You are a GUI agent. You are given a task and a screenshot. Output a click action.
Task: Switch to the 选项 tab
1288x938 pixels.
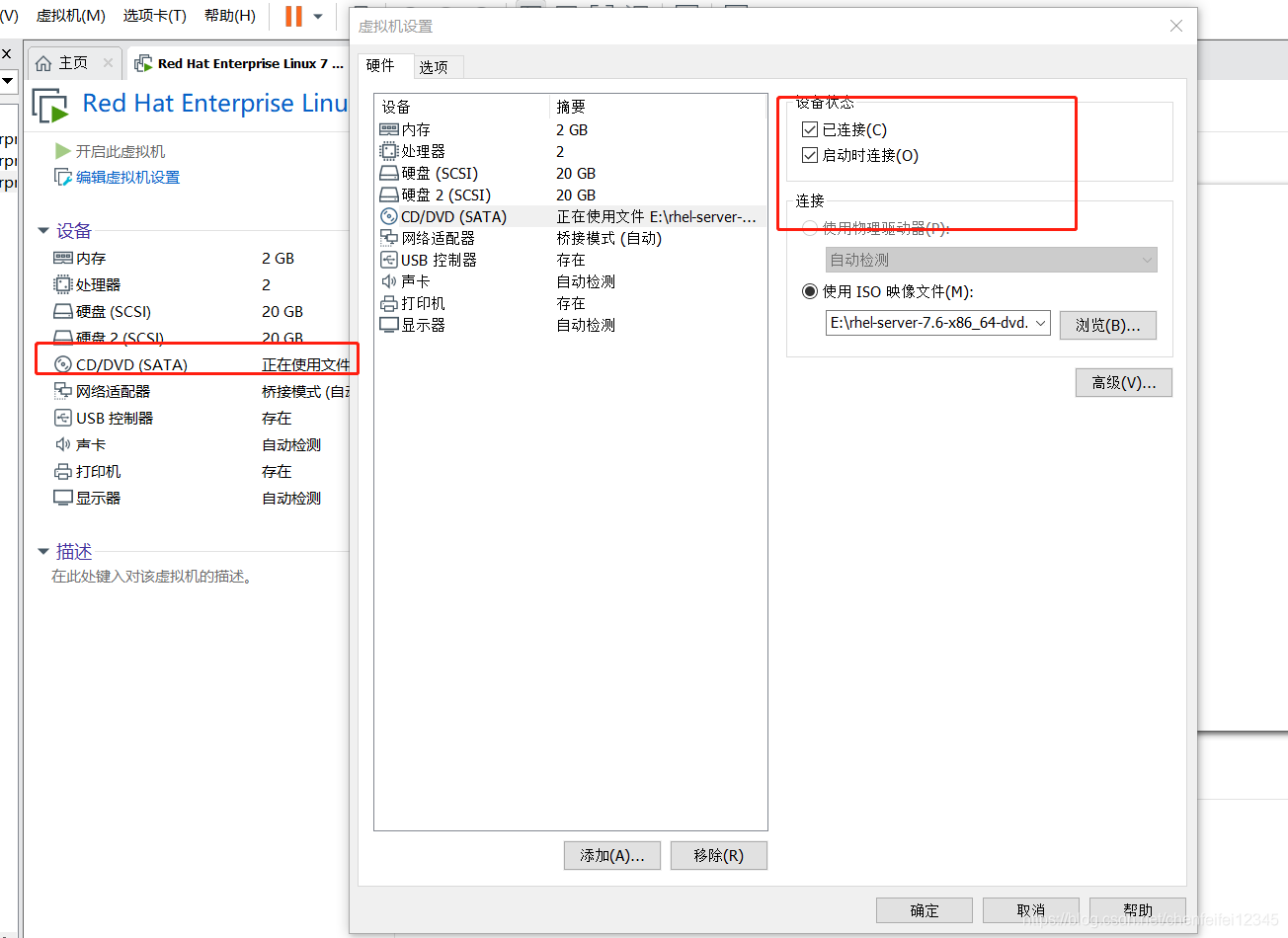(x=437, y=66)
